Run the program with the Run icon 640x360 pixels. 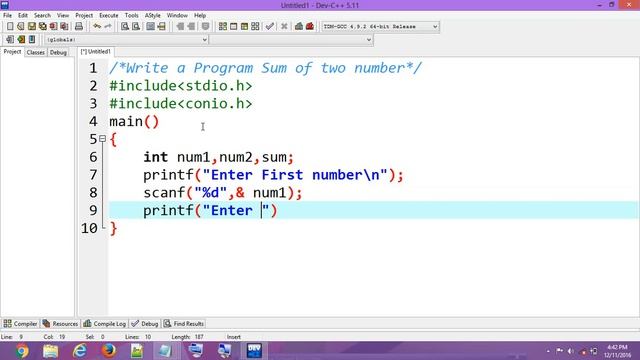pos(233,27)
